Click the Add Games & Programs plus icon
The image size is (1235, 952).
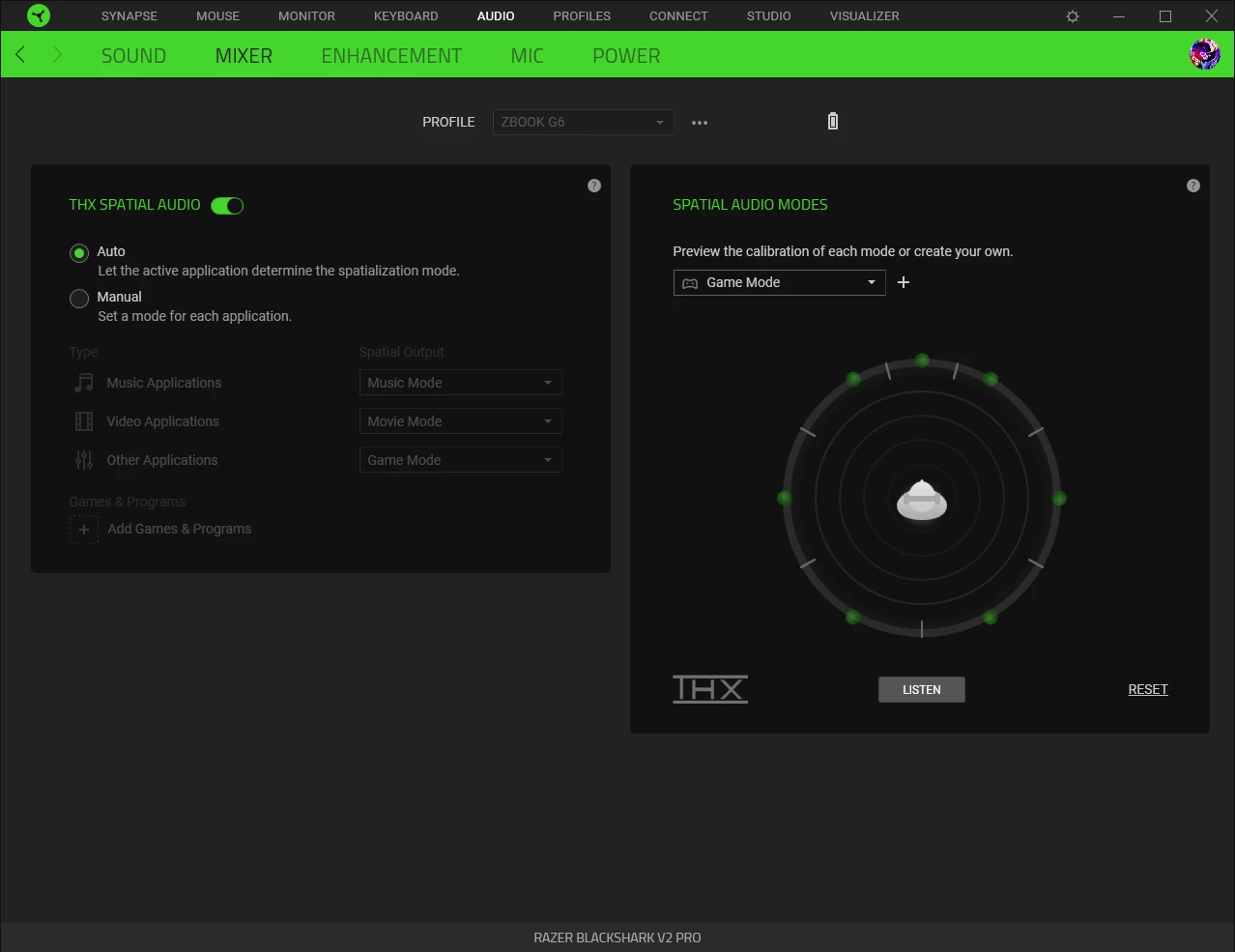84,530
